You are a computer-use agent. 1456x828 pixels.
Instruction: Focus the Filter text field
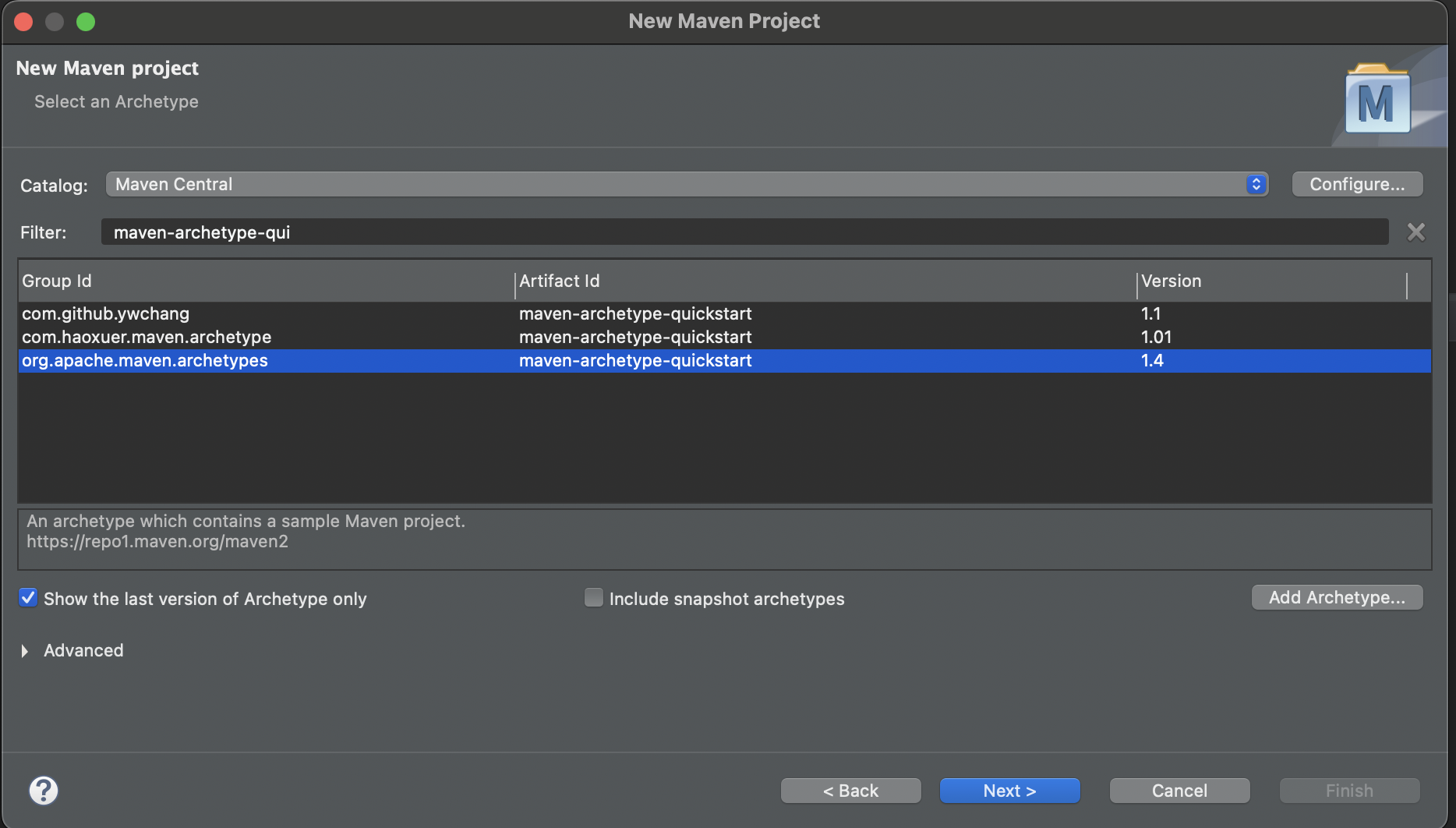click(744, 232)
